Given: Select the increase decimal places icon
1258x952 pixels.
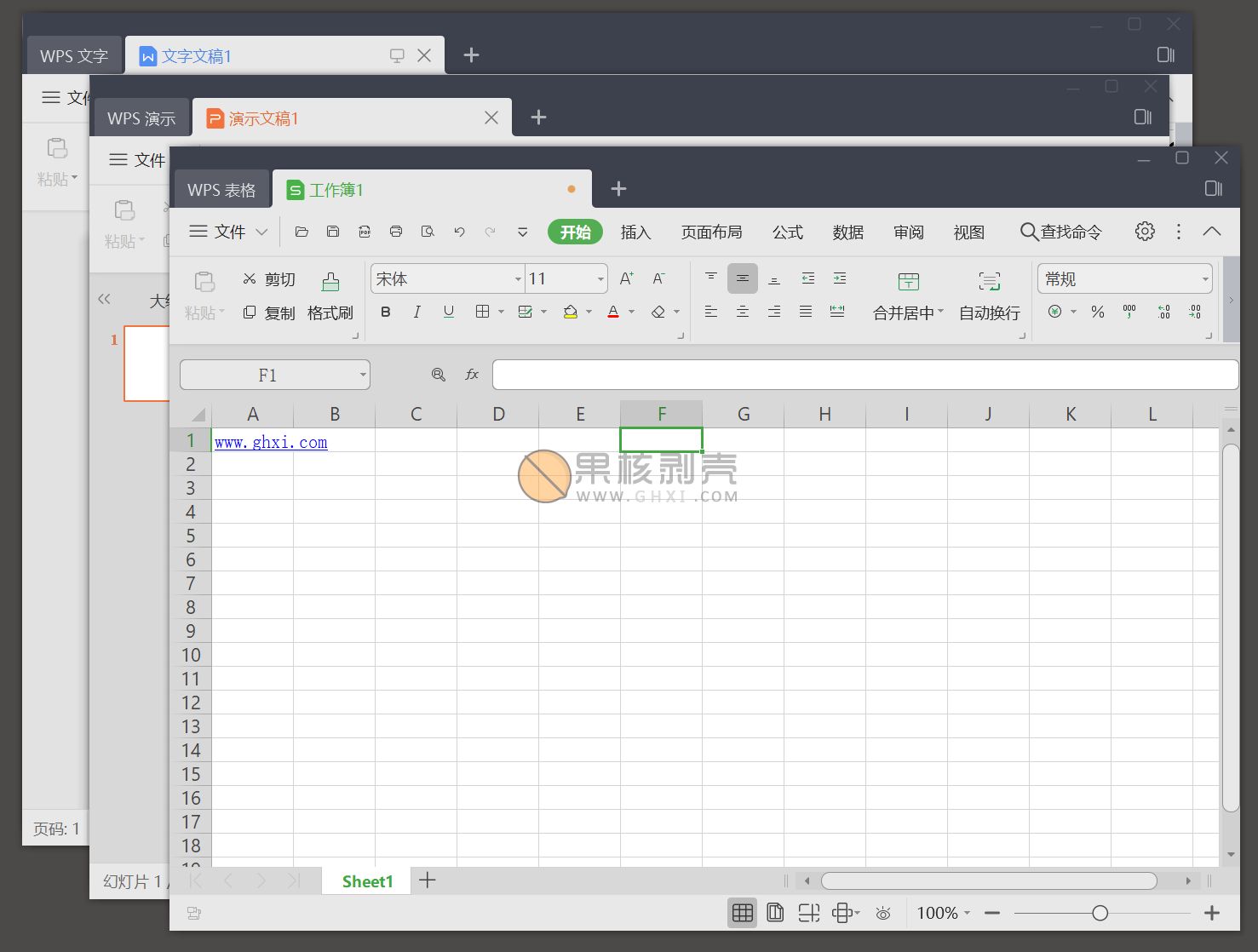Looking at the screenshot, I should [x=1163, y=312].
